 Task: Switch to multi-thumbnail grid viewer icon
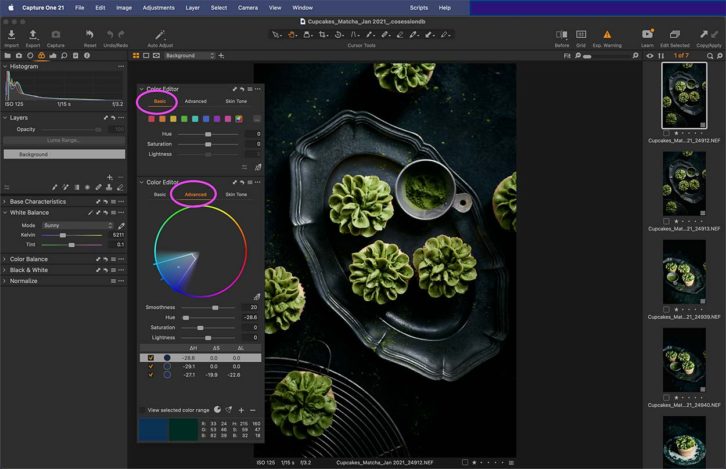(x=136, y=56)
